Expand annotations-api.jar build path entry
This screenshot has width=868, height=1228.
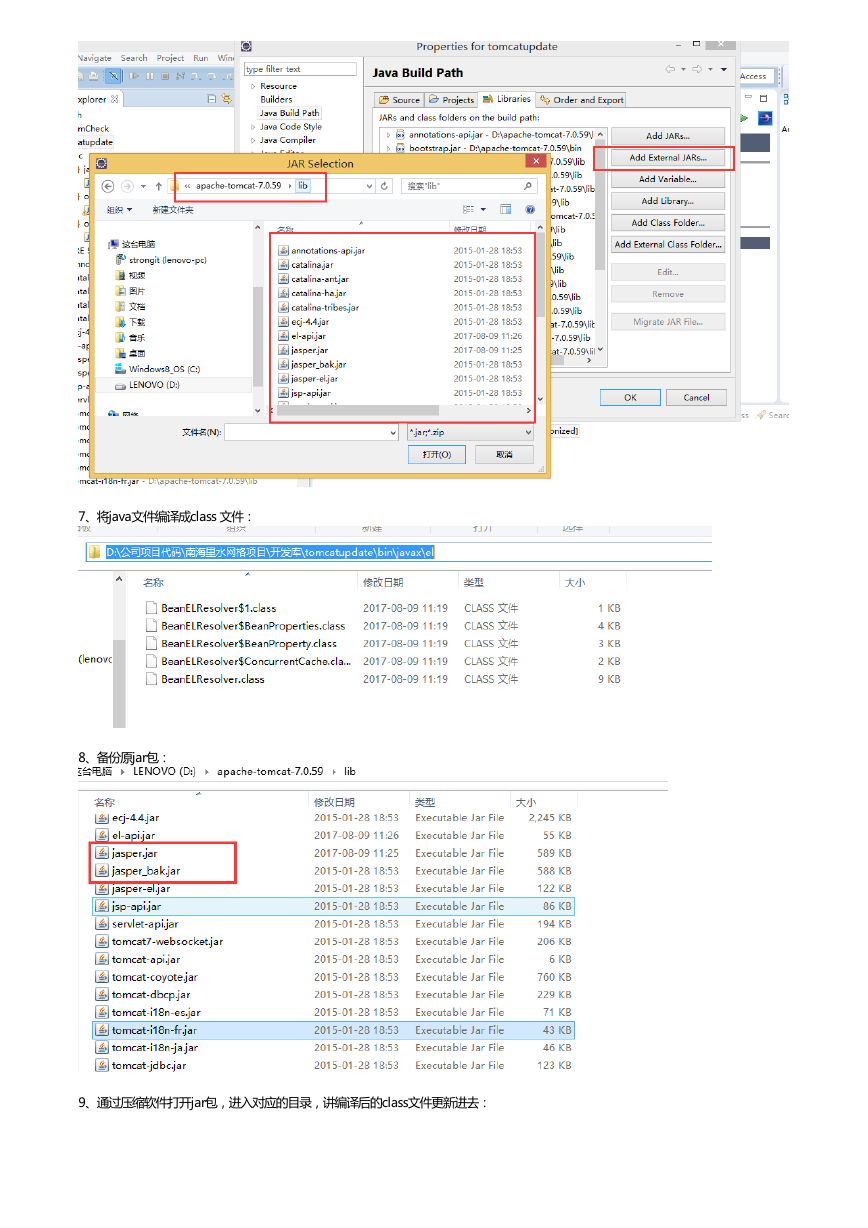tap(387, 134)
